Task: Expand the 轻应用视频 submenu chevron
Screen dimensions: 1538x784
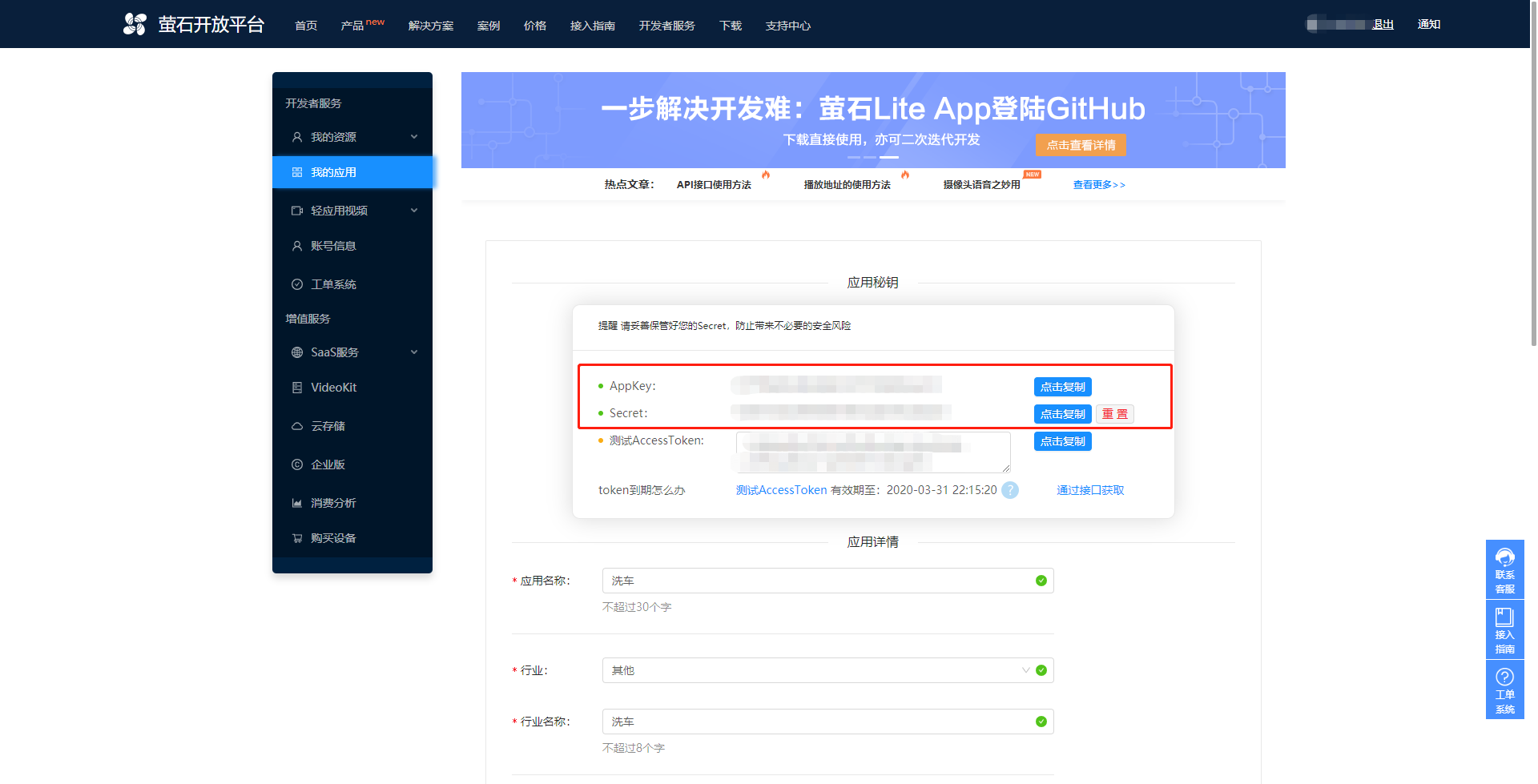Action: pyautogui.click(x=414, y=211)
